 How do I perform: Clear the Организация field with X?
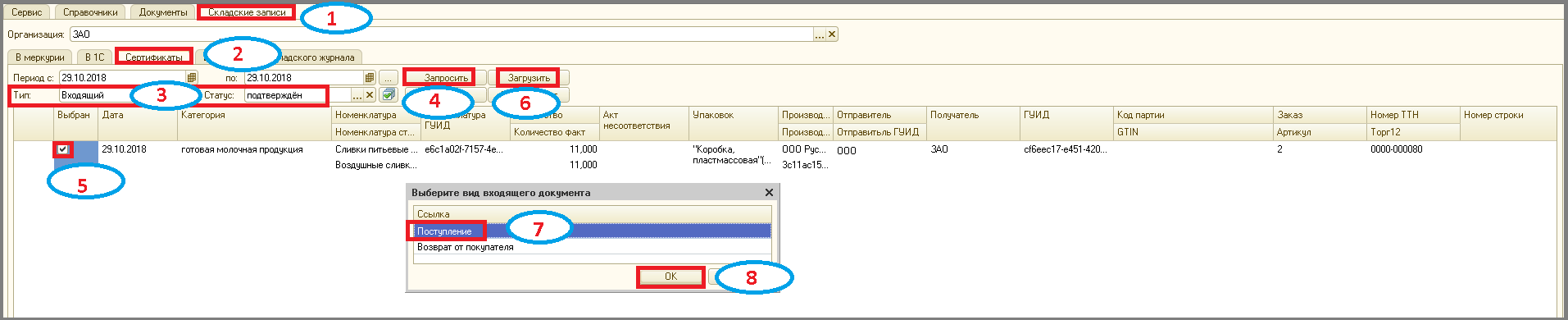pyautogui.click(x=832, y=34)
